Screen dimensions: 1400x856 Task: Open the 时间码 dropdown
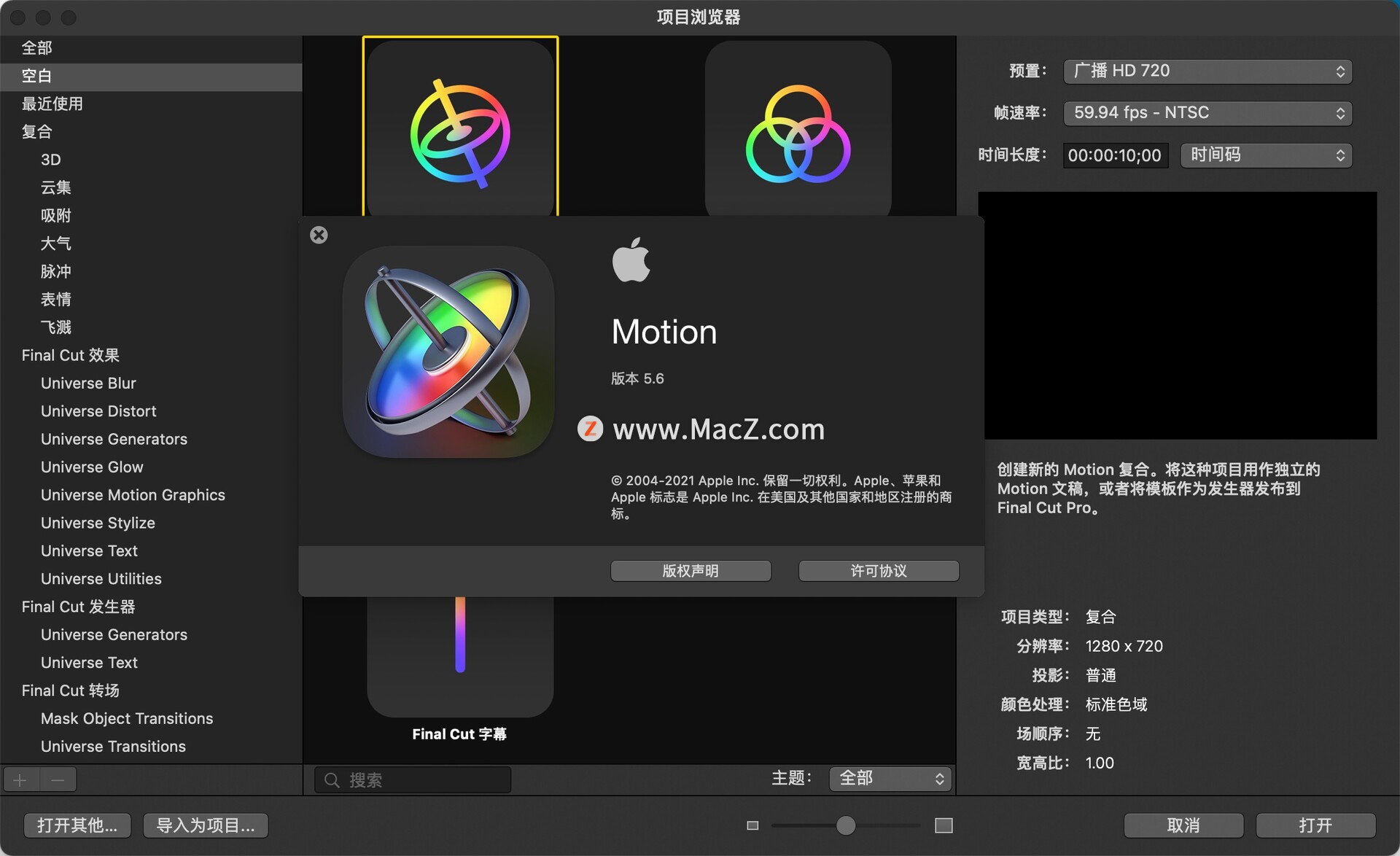tap(1266, 155)
